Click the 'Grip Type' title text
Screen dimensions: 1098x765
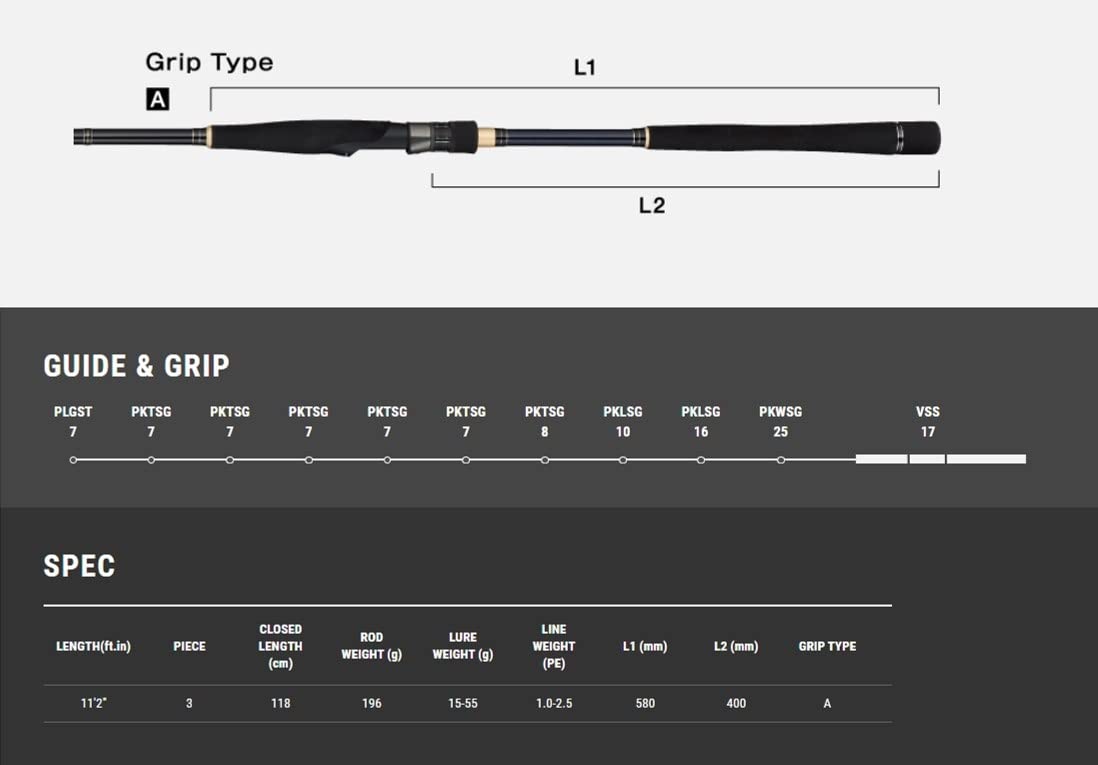(209, 62)
